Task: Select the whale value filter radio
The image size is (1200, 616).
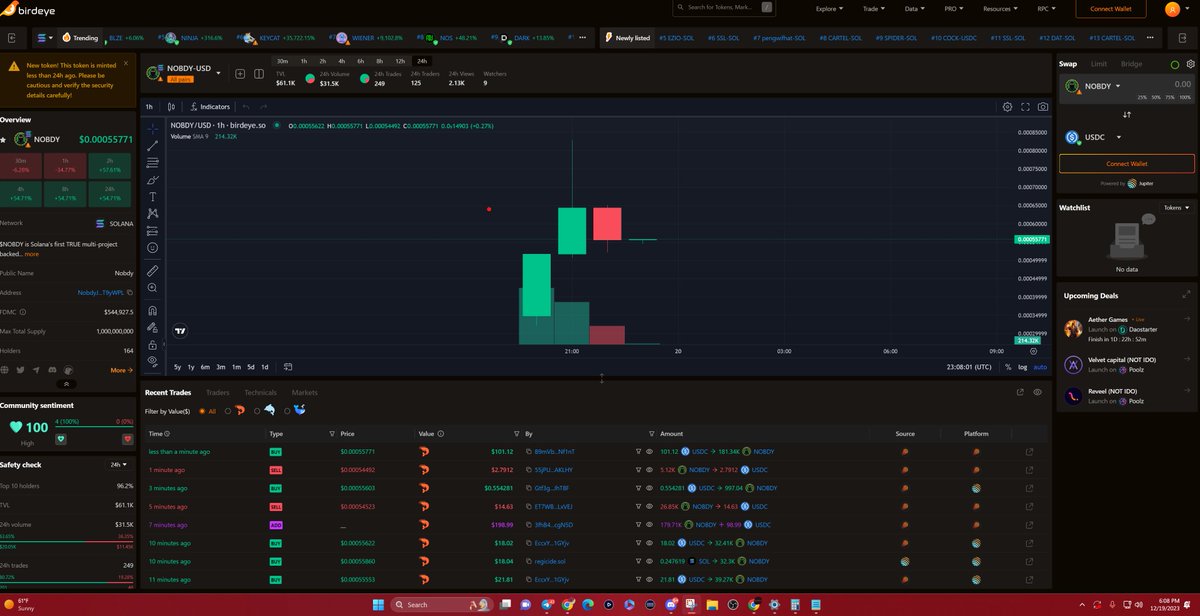Action: tap(288, 411)
